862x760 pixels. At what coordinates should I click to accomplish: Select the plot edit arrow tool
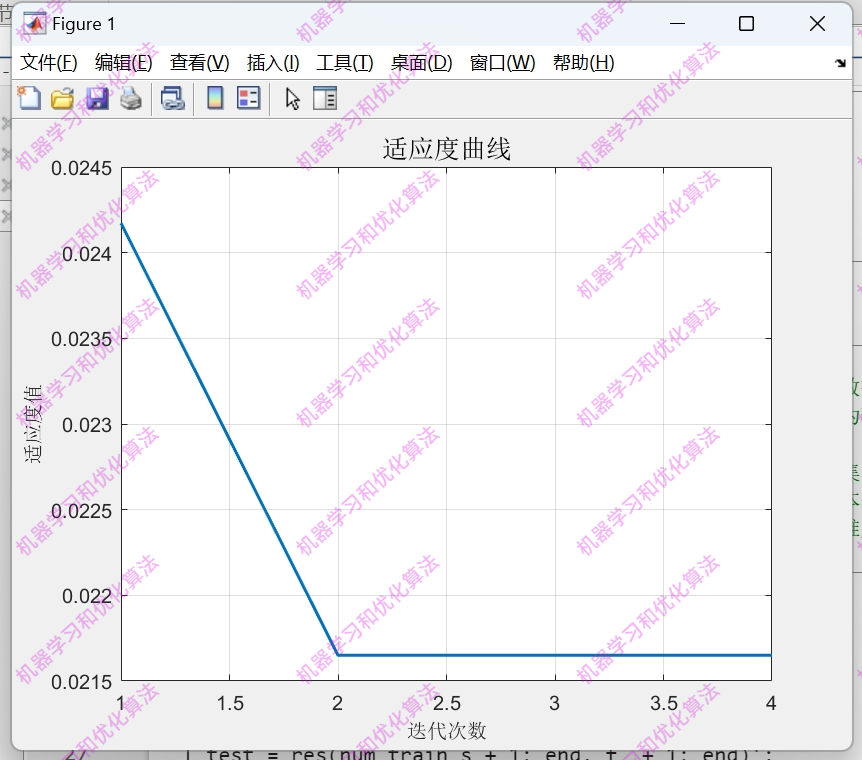click(x=291, y=97)
